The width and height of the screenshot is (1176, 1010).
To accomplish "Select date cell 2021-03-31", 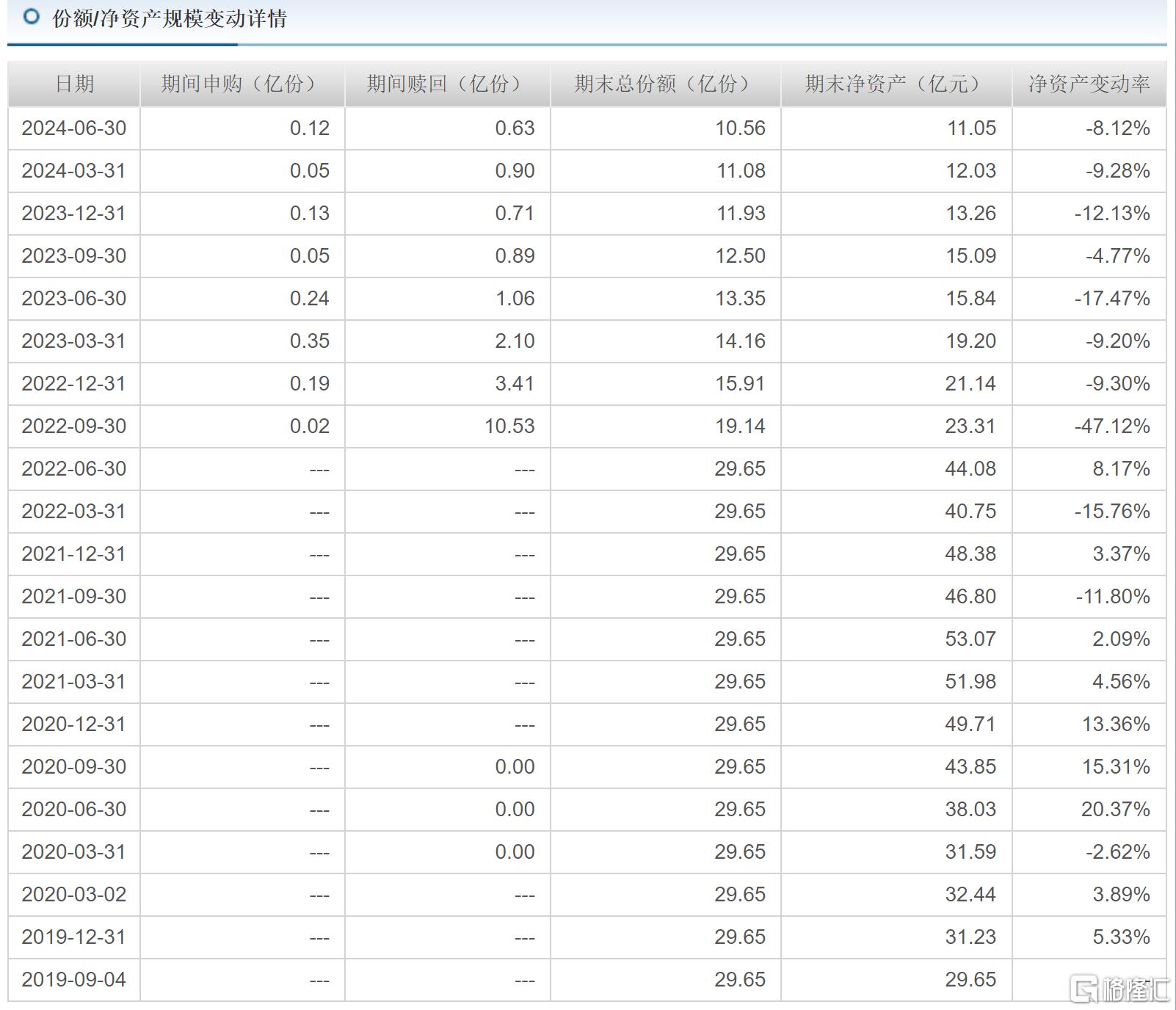I will pyautogui.click(x=74, y=682).
